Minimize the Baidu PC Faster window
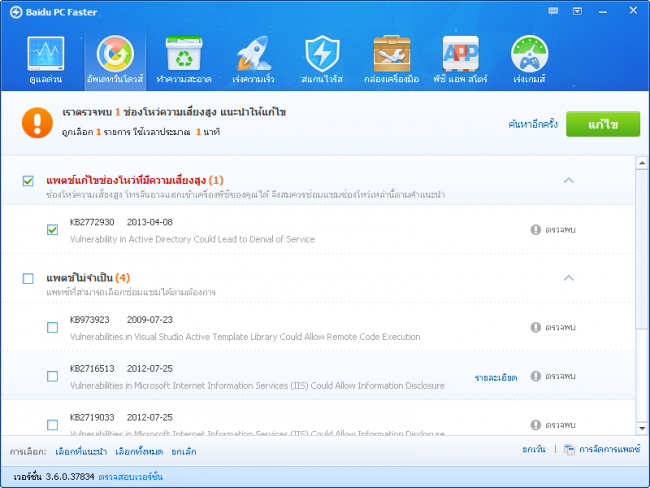 tap(603, 12)
